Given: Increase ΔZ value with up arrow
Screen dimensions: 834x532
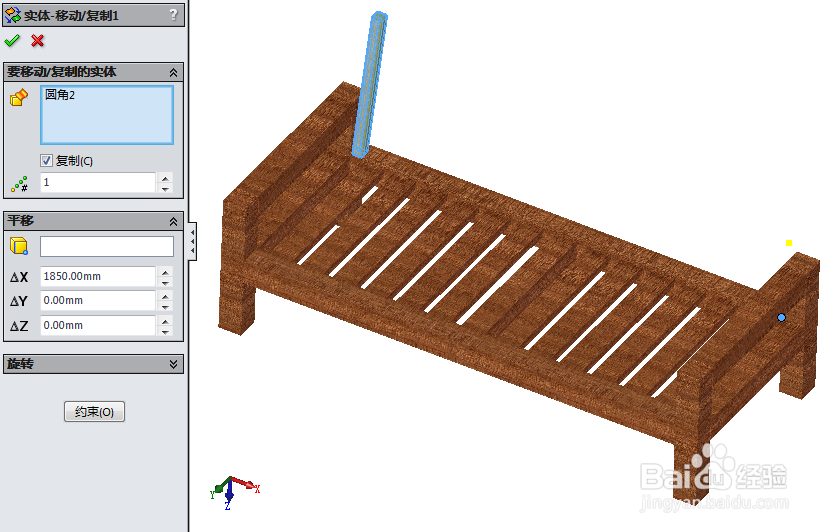Looking at the screenshot, I should point(165,321).
